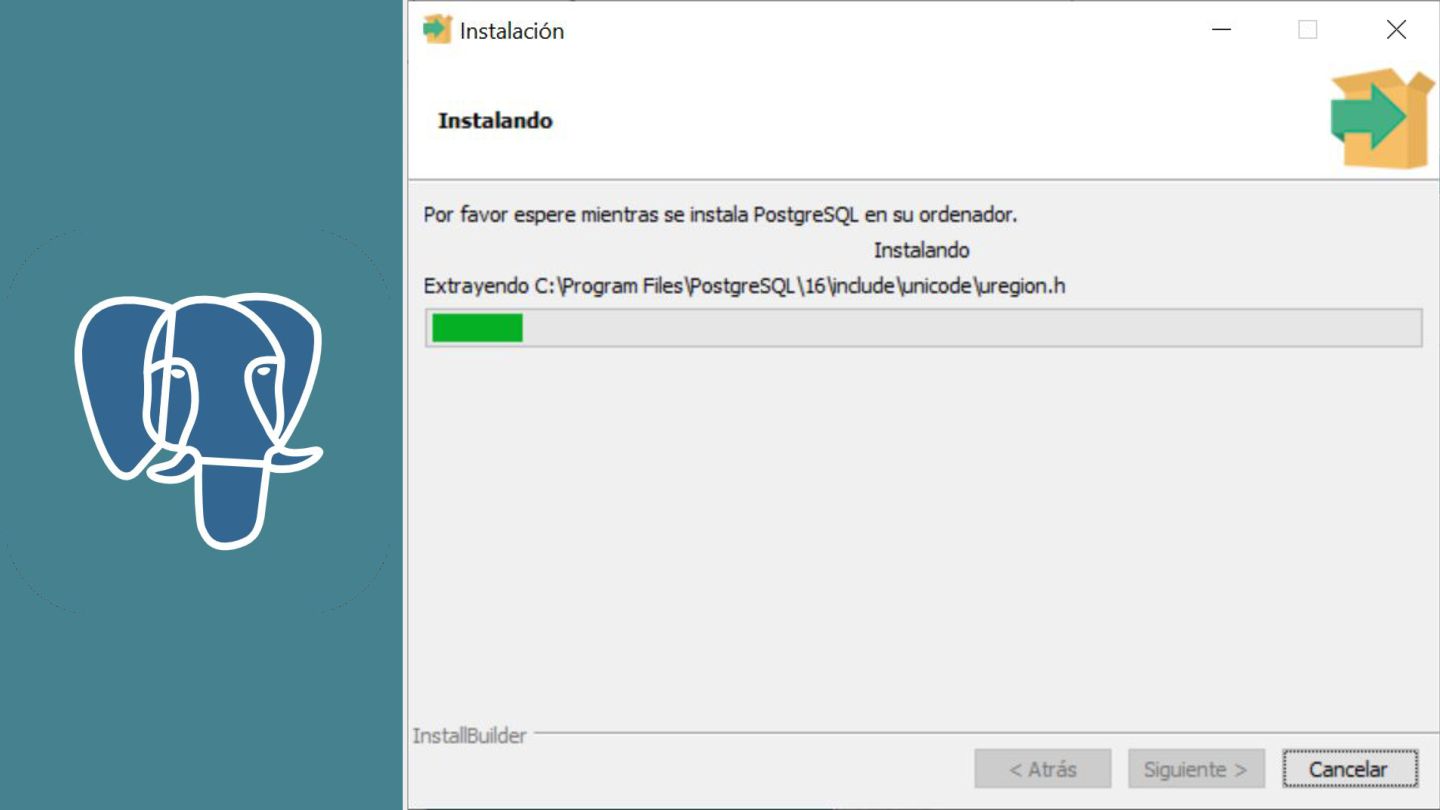The image size is (1440, 810).
Task: Click the orange box with green arrow icon
Action: pos(1382,119)
